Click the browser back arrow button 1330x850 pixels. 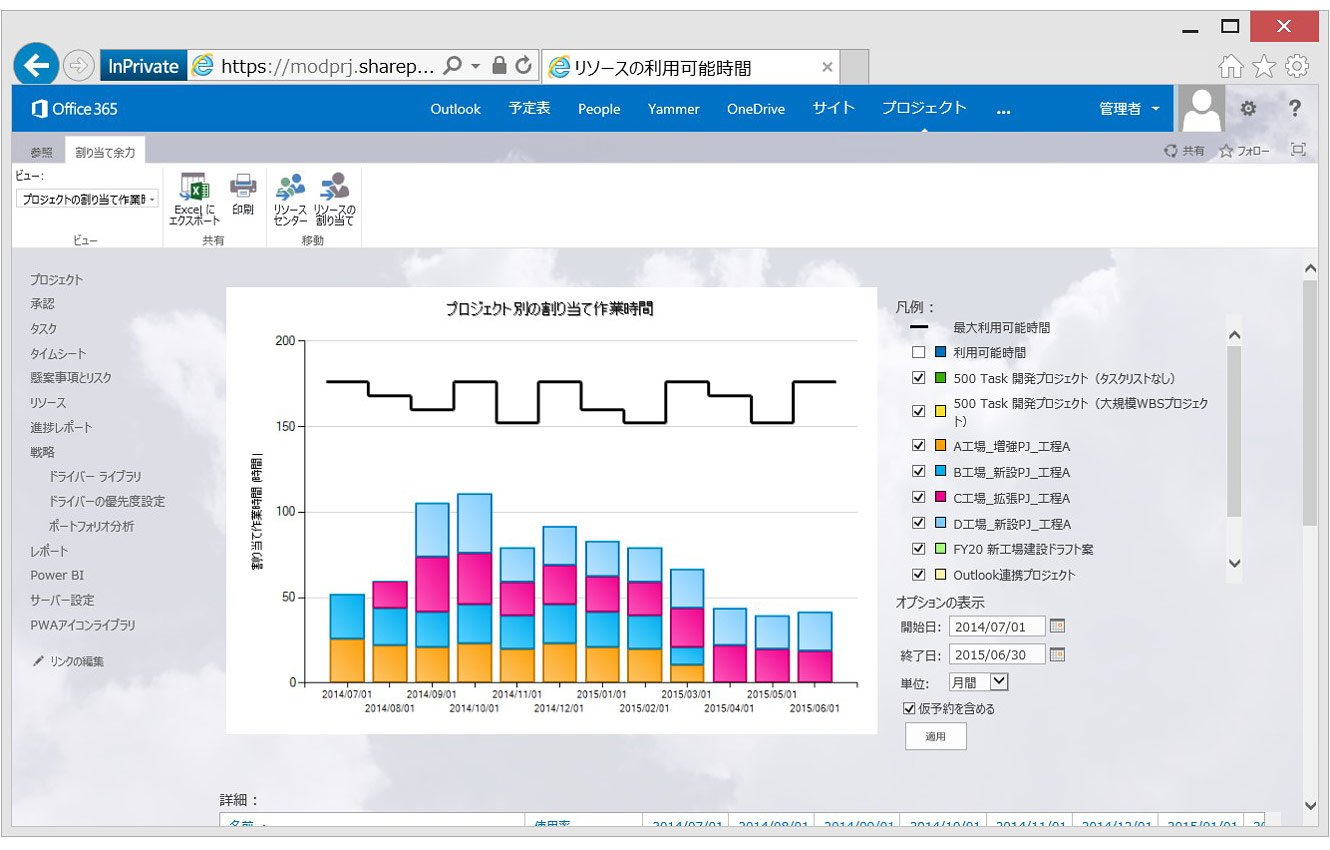coord(36,66)
